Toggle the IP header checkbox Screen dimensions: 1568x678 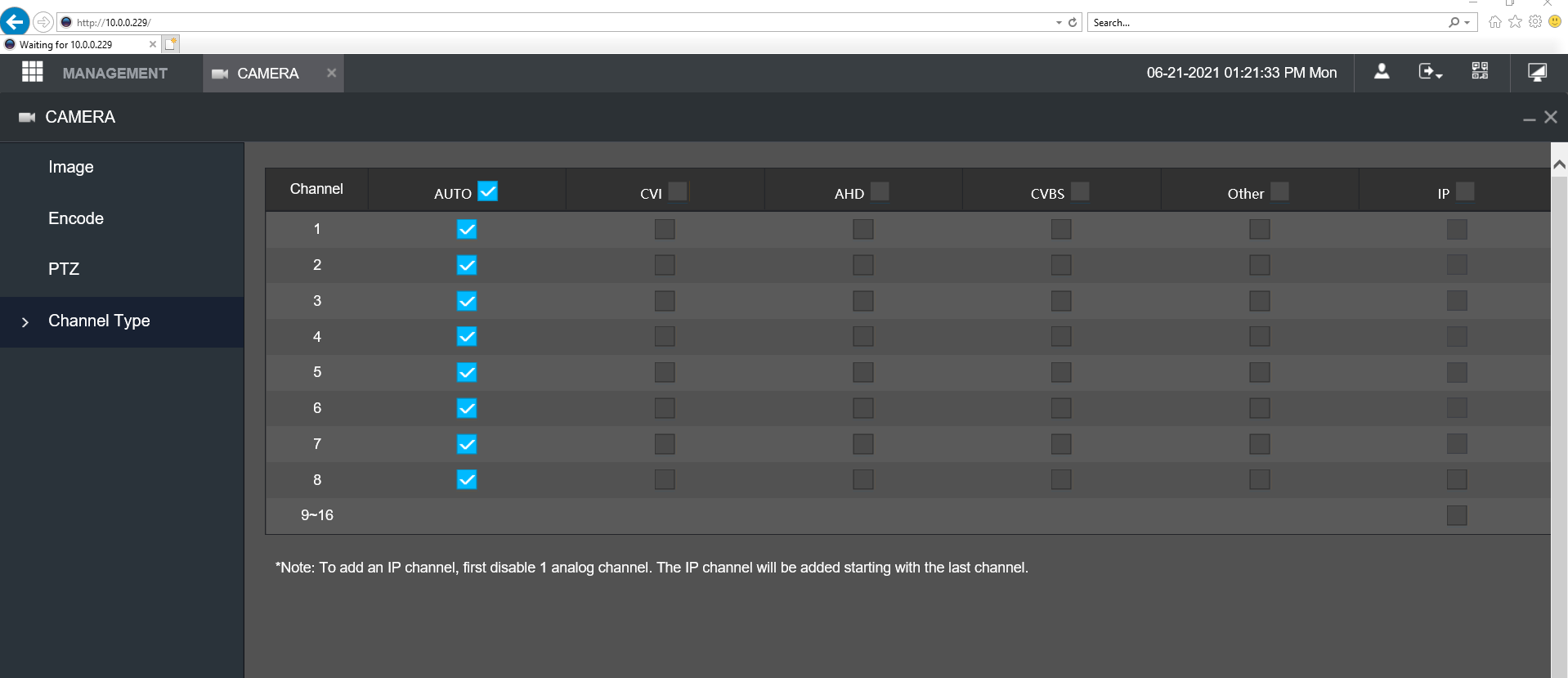(1465, 191)
